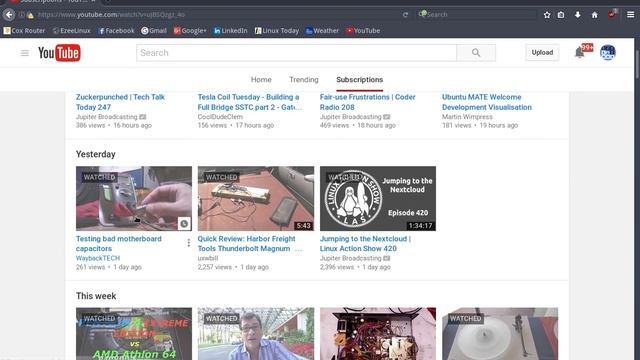This screenshot has width=640, height=360.
Task: Open Weather bookmark
Action: pyautogui.click(x=322, y=31)
